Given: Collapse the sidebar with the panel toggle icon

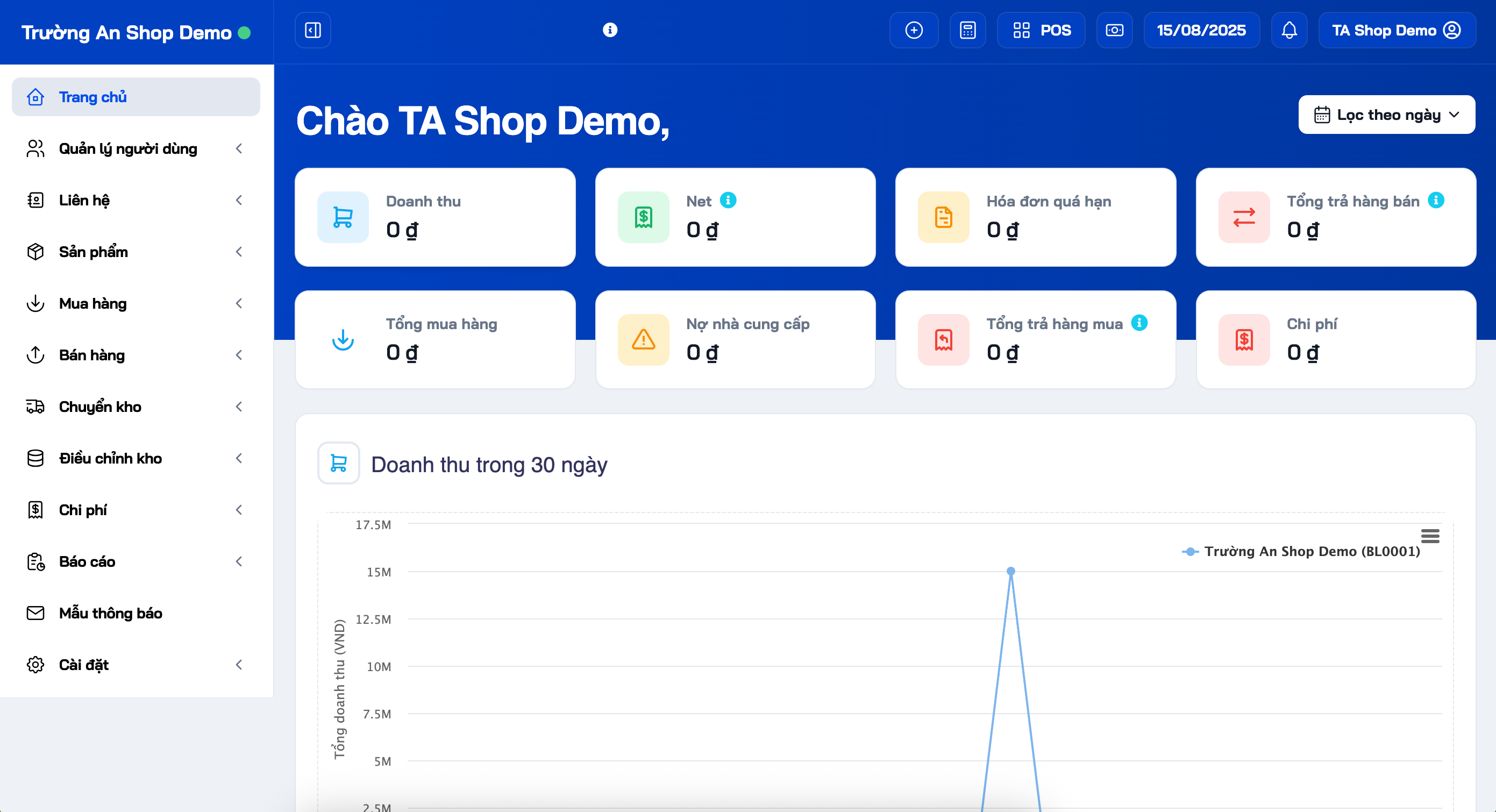Looking at the screenshot, I should (x=312, y=30).
